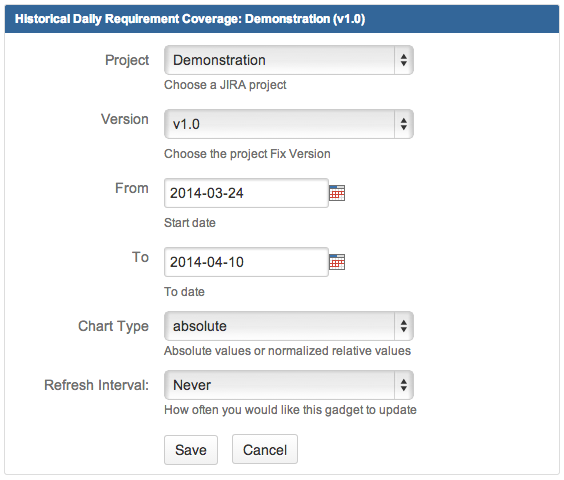Open the calendar picker for To date
This screenshot has height=480, width=564.
coord(337,262)
